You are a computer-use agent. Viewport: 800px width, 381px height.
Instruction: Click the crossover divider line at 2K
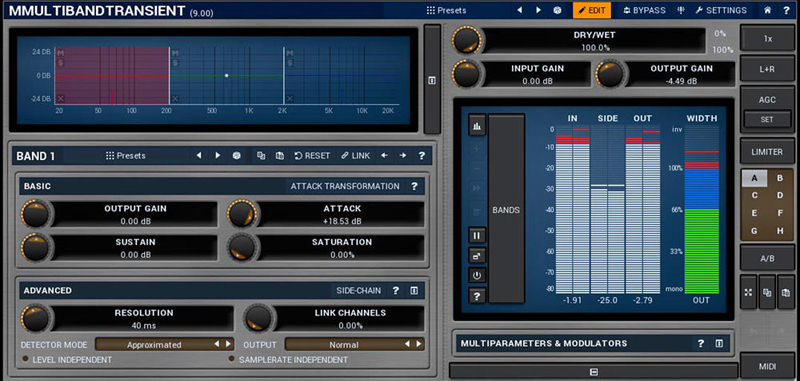point(284,75)
